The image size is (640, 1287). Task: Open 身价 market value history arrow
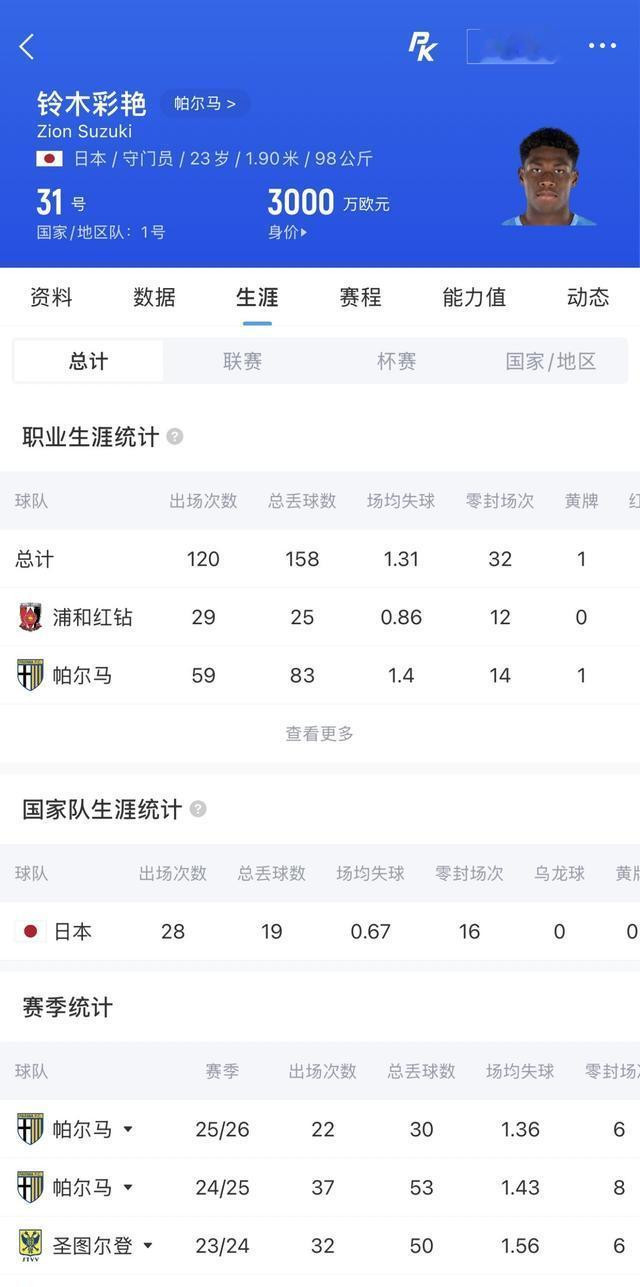pos(288,232)
